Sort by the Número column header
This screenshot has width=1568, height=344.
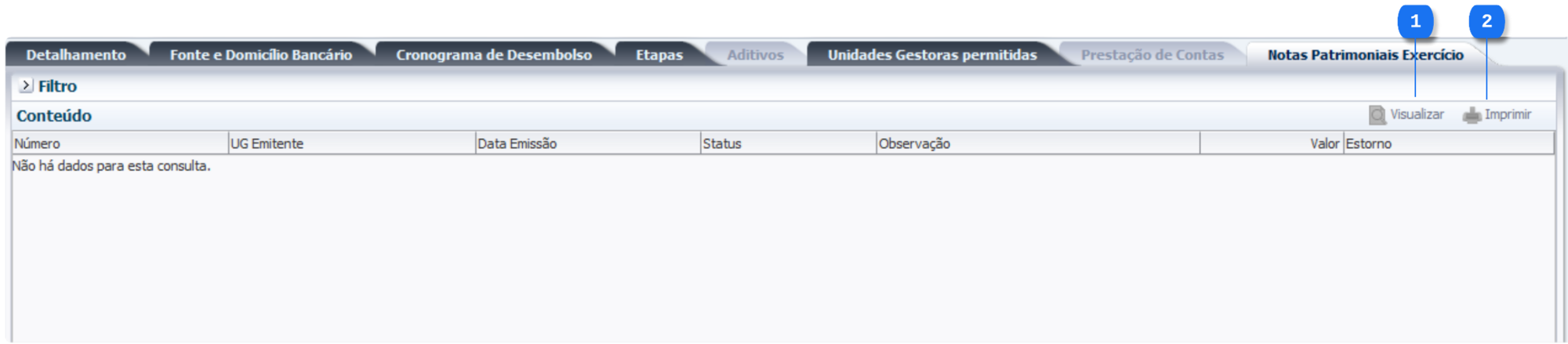click(120, 143)
